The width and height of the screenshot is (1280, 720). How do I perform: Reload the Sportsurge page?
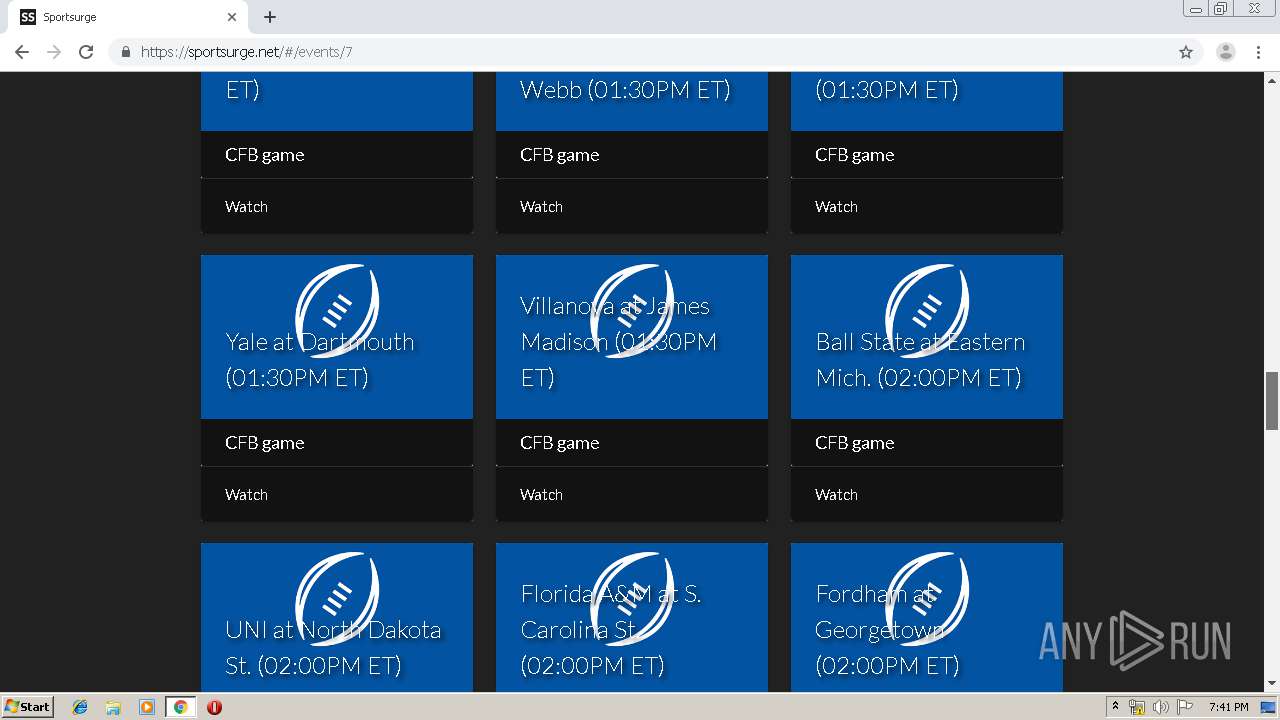coord(86,52)
